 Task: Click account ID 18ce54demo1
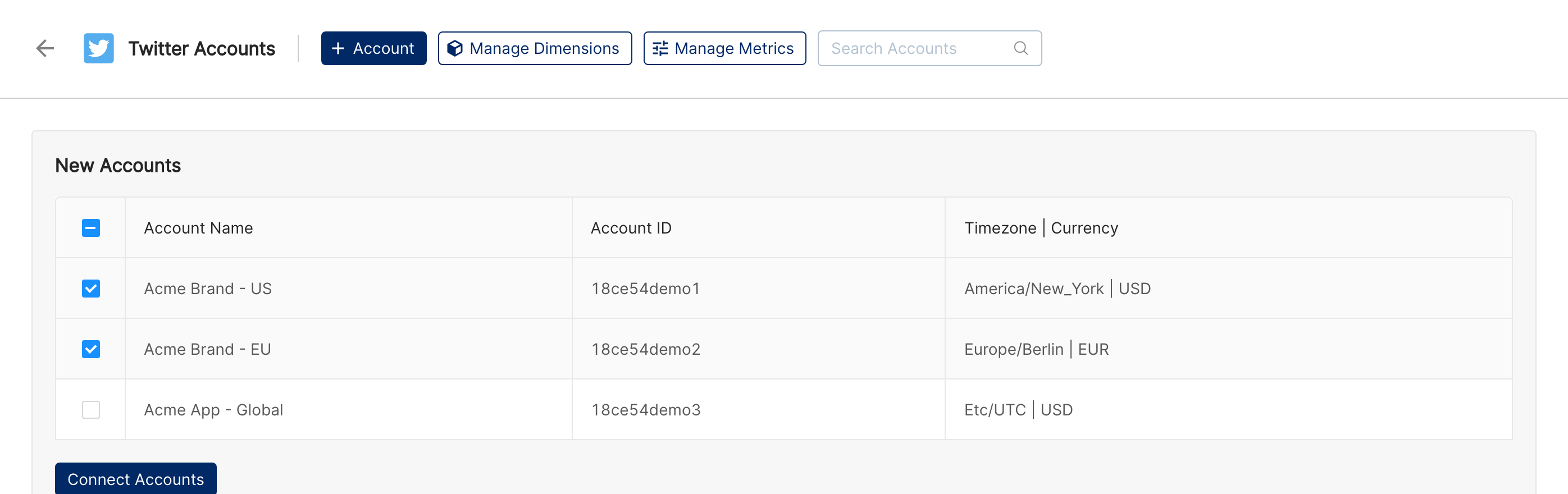645,289
